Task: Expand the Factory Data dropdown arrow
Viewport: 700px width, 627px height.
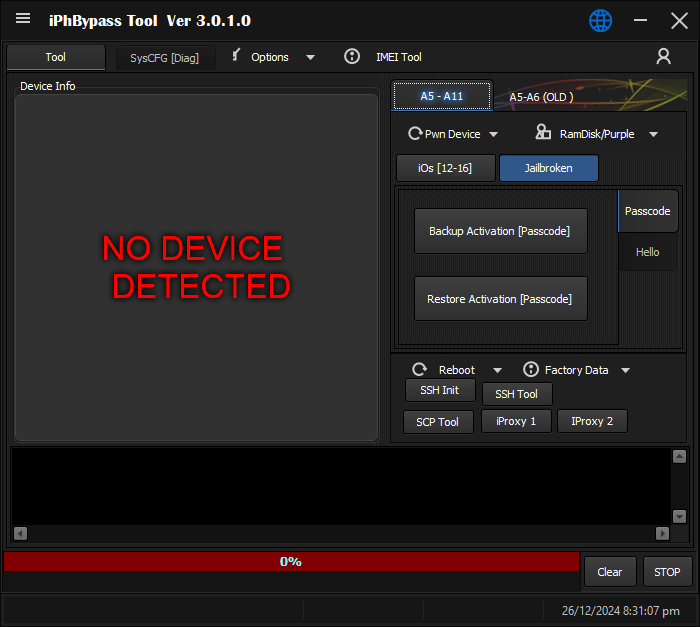Action: (625, 370)
